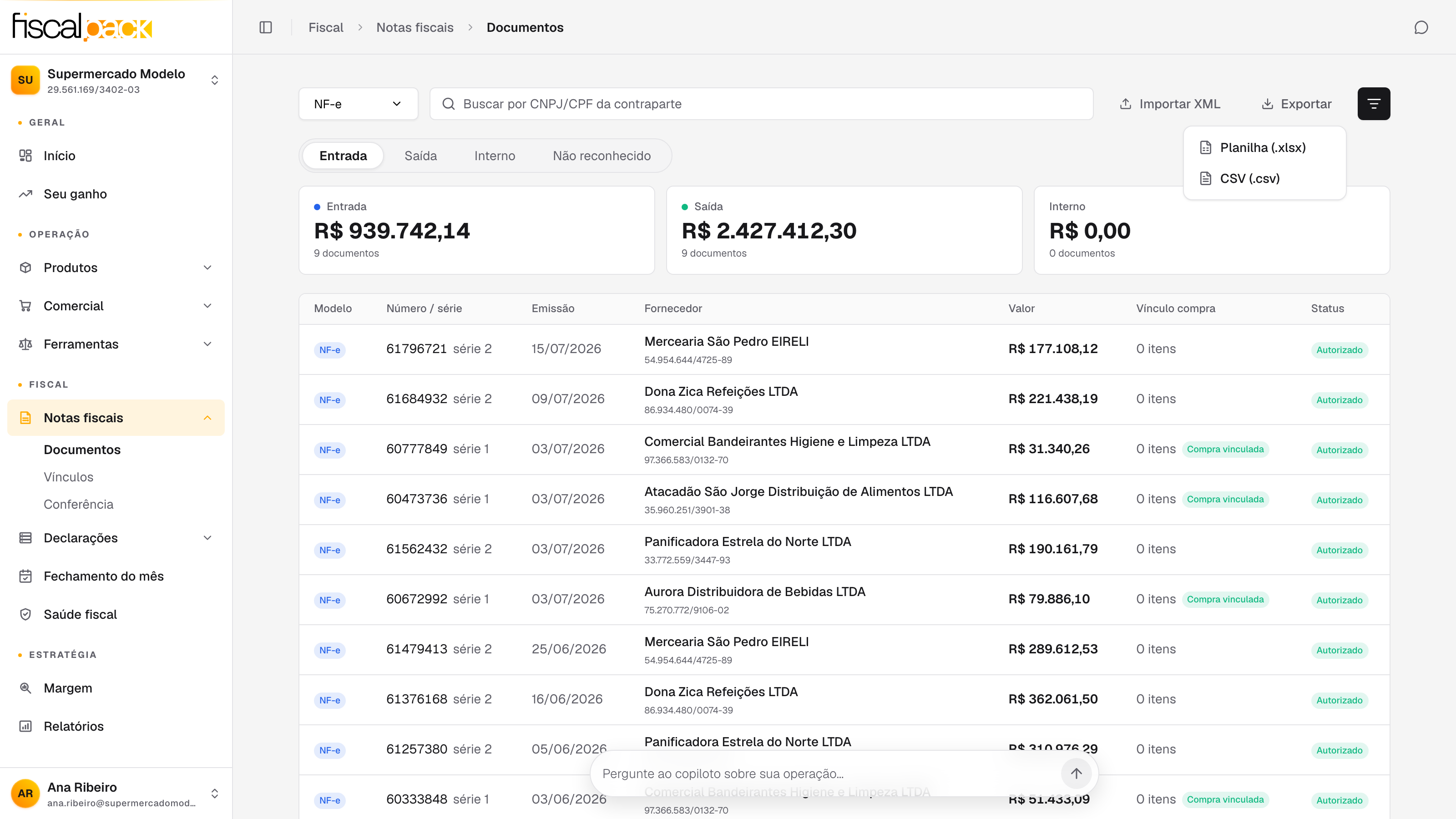Click the Saúde fiscal shield icon
The image size is (1456, 819).
click(25, 614)
